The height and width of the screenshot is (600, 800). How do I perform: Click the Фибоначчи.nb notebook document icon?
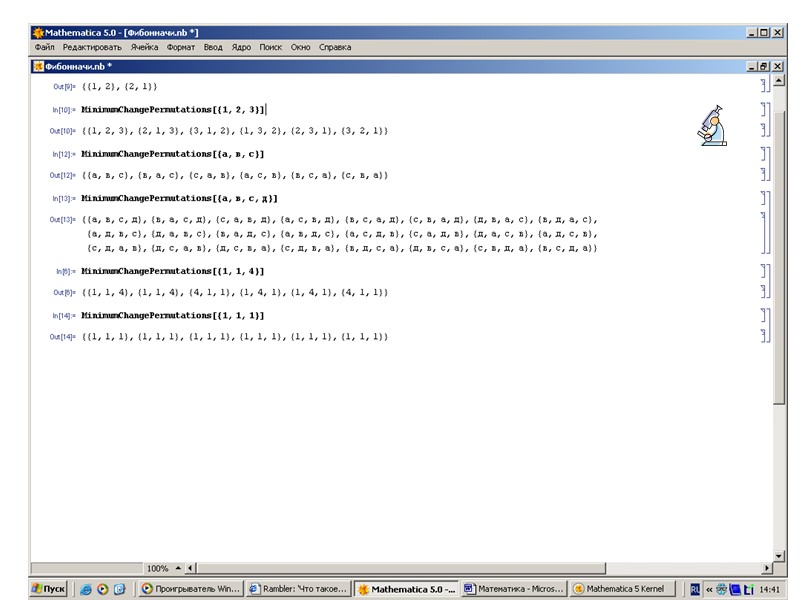pyautogui.click(x=38, y=66)
